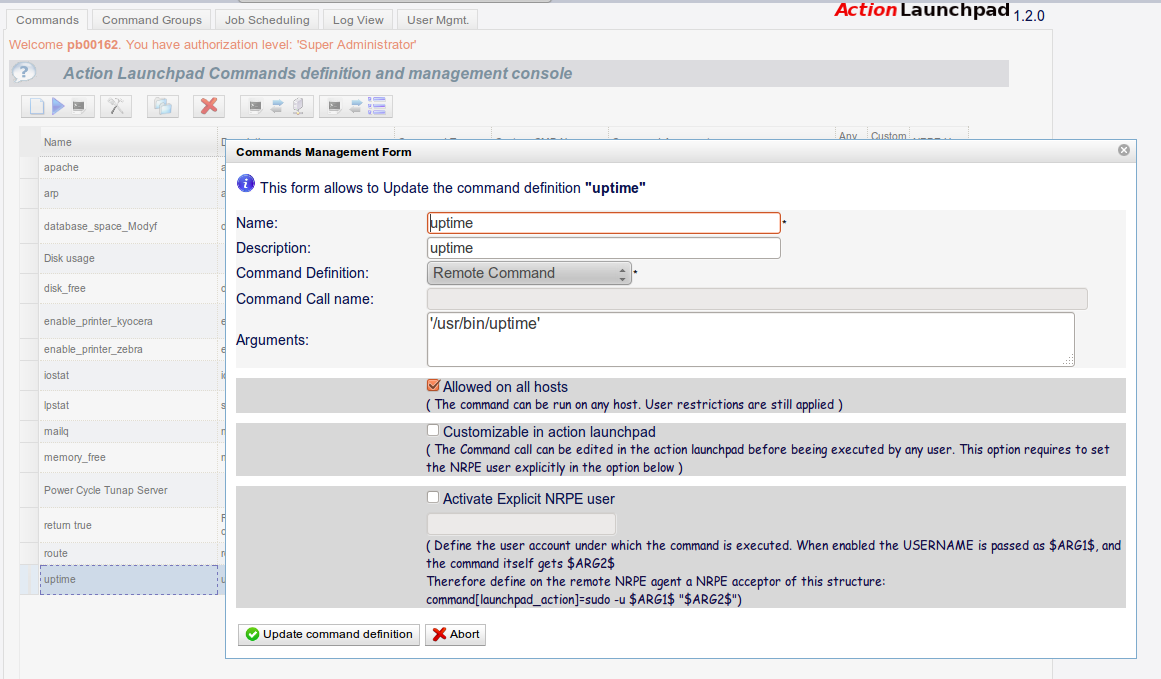Open the User Mgmt. tab
Screen dimensions: 1161x679
(x=438, y=20)
